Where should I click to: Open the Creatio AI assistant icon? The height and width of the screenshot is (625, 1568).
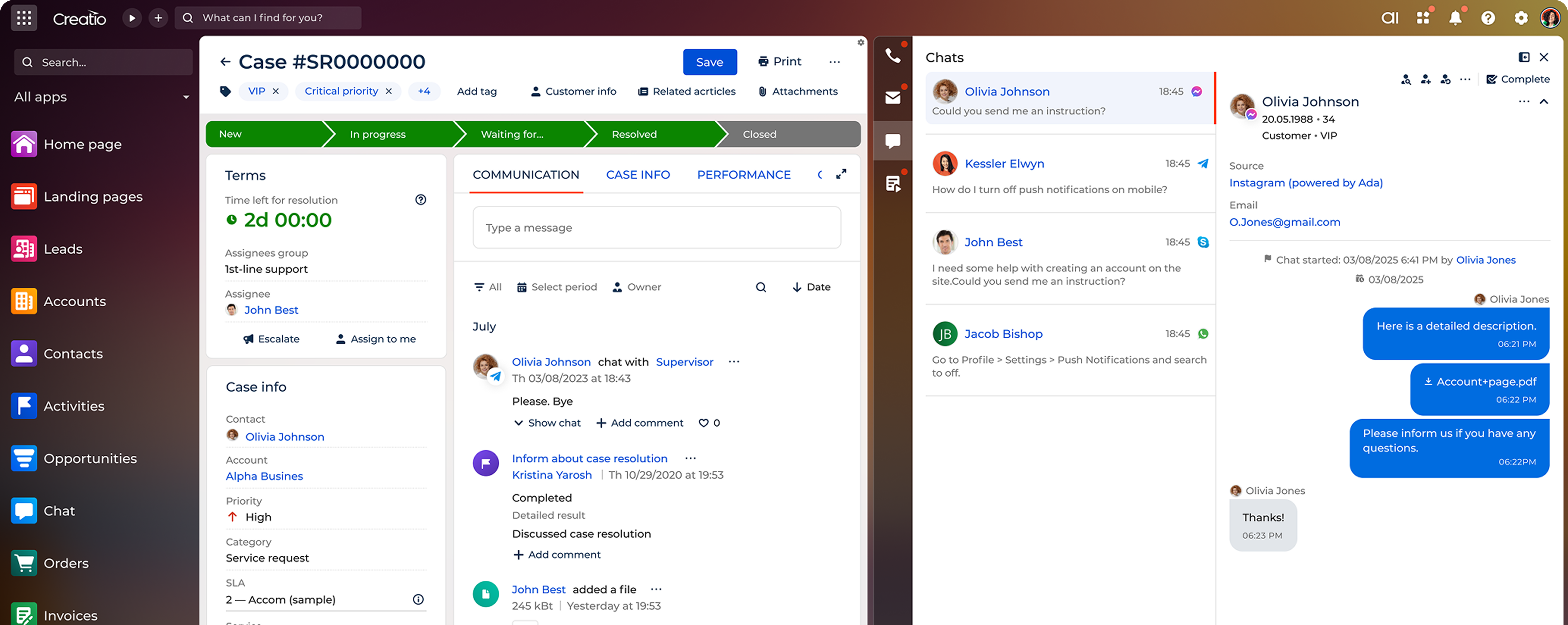[1390, 18]
